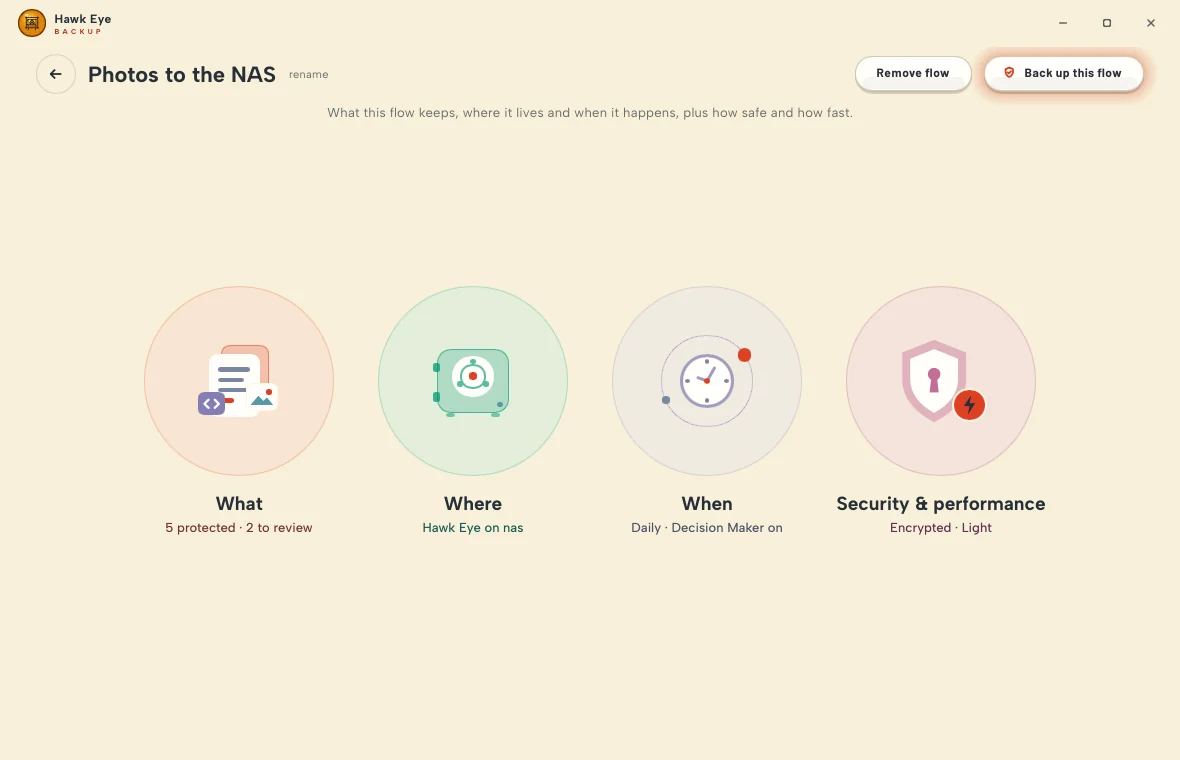The image size is (1180, 760).
Task: Click 'Encrypted · Light' status text
Action: [941, 527]
